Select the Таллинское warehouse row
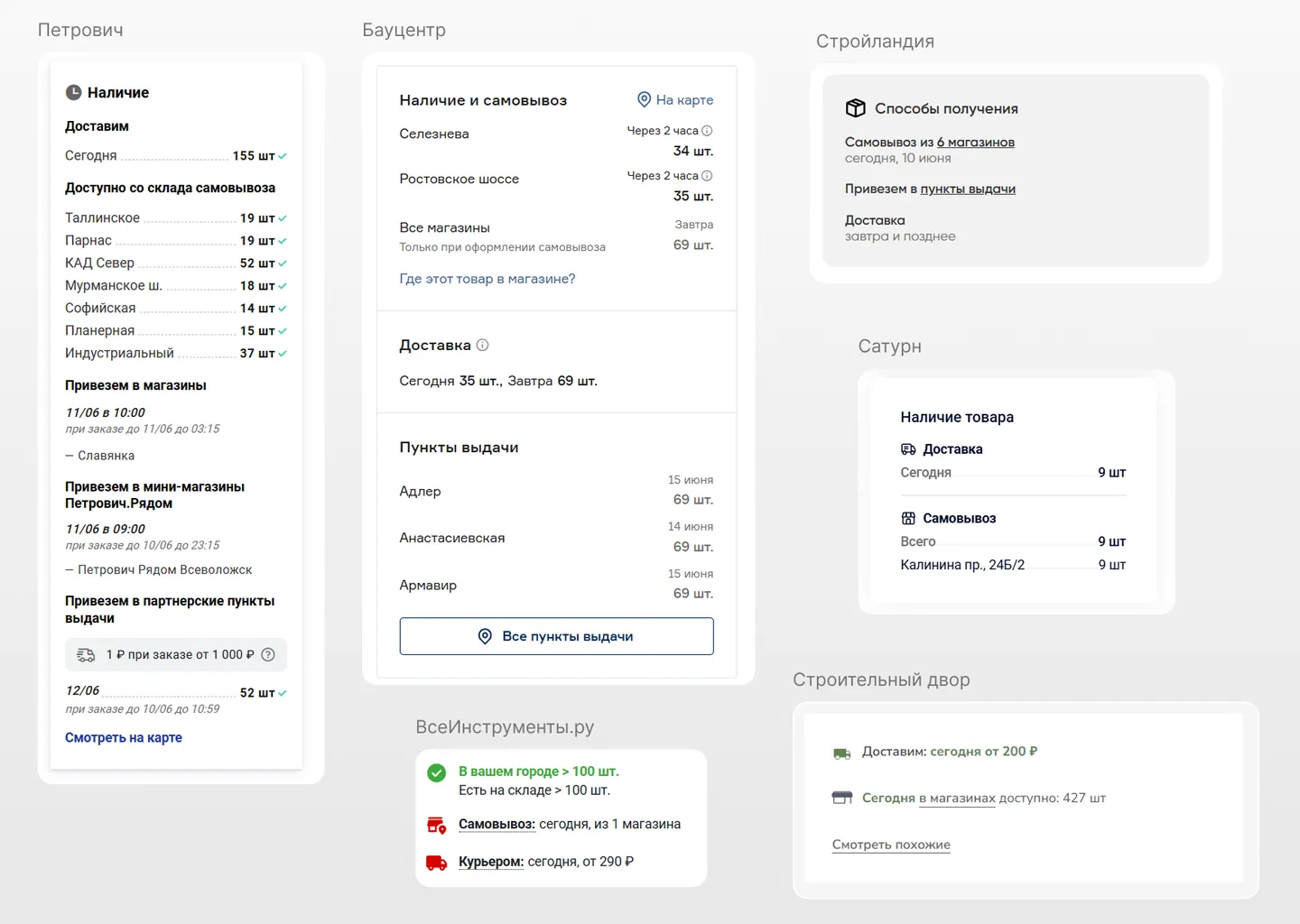Viewport: 1300px width, 924px height. [176, 218]
